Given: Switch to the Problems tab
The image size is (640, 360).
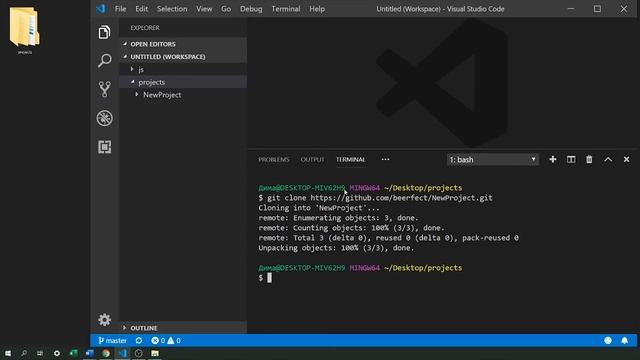Looking at the screenshot, I should pyautogui.click(x=274, y=160).
